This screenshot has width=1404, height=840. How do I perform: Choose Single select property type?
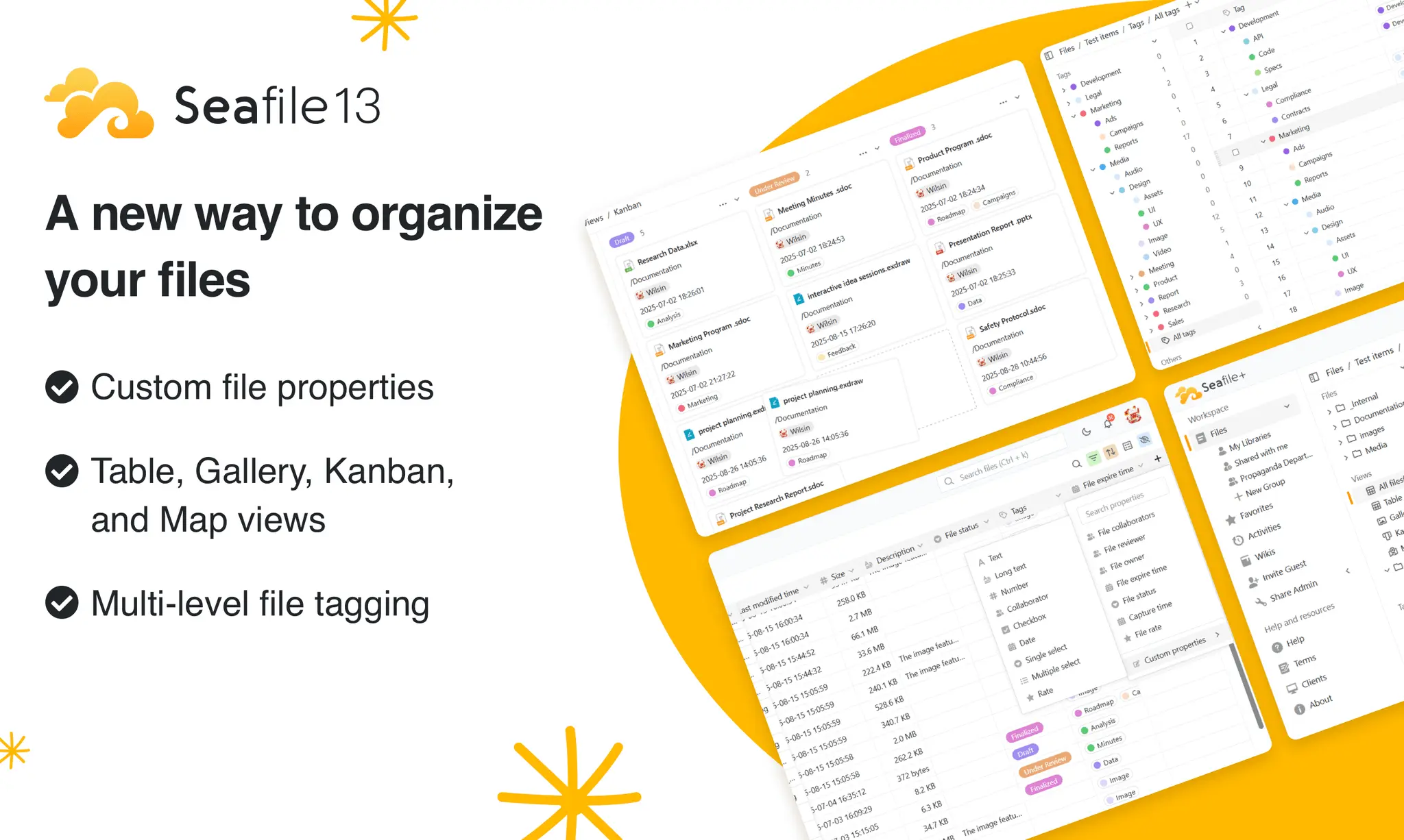[x=1040, y=655]
